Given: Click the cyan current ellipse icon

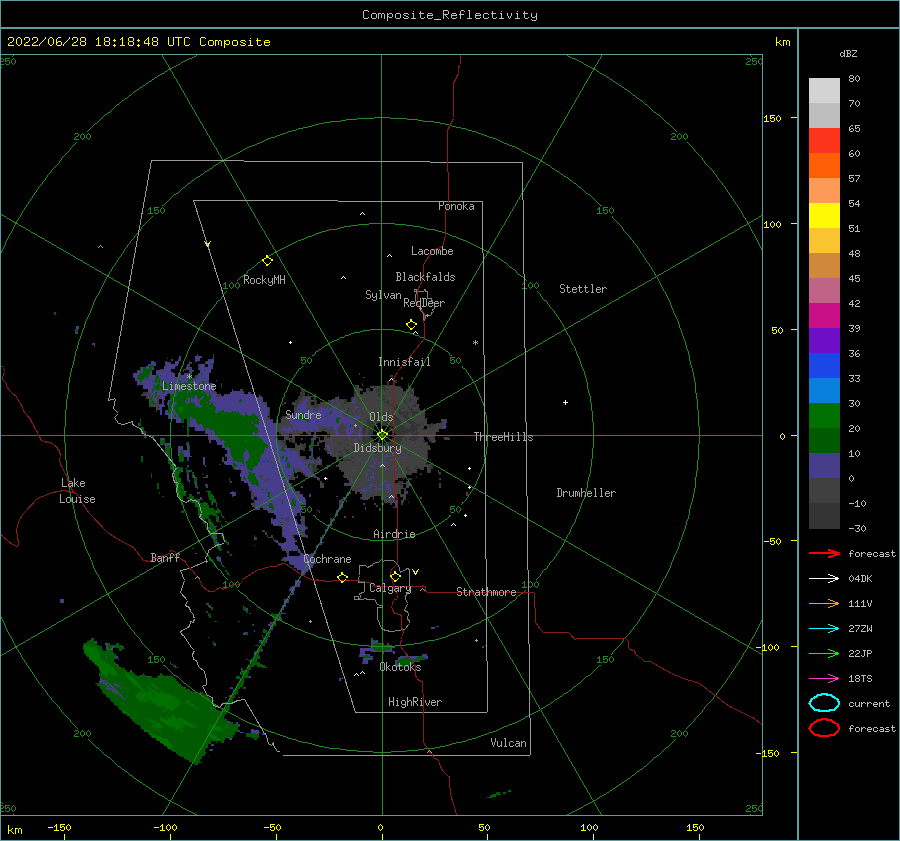Looking at the screenshot, I should [x=824, y=703].
